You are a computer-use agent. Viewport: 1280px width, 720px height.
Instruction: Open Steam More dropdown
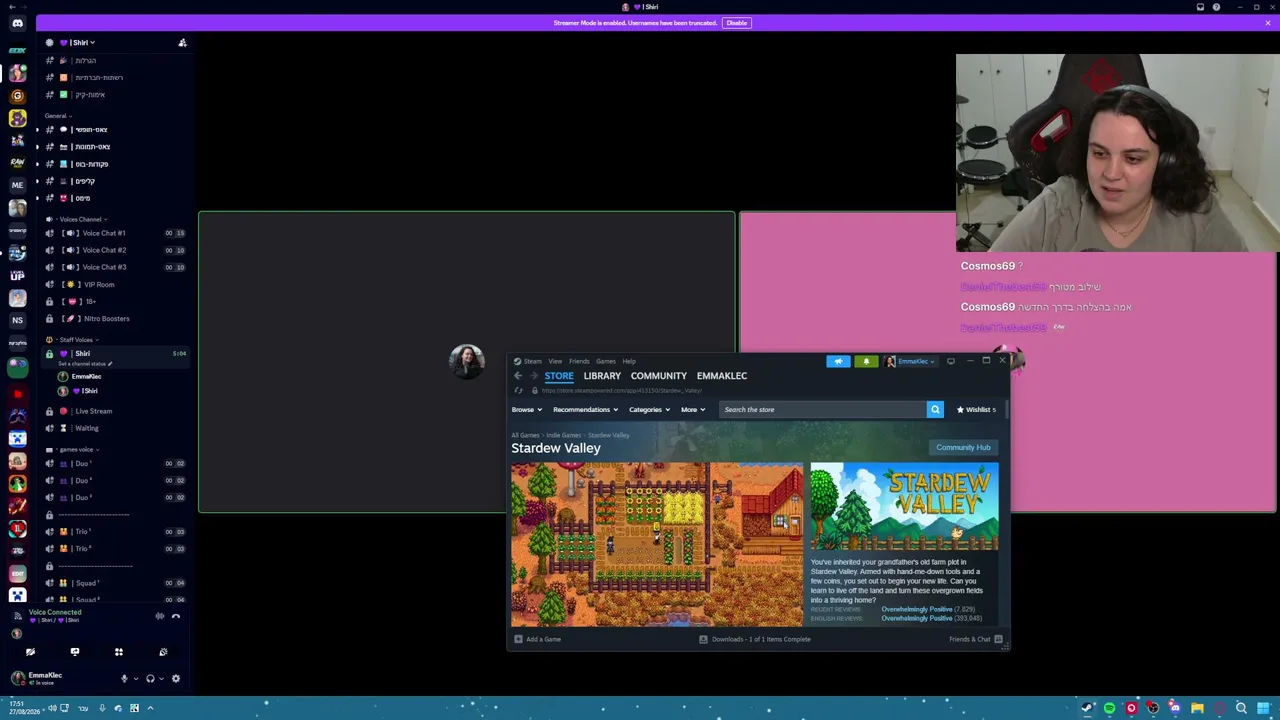tap(693, 409)
